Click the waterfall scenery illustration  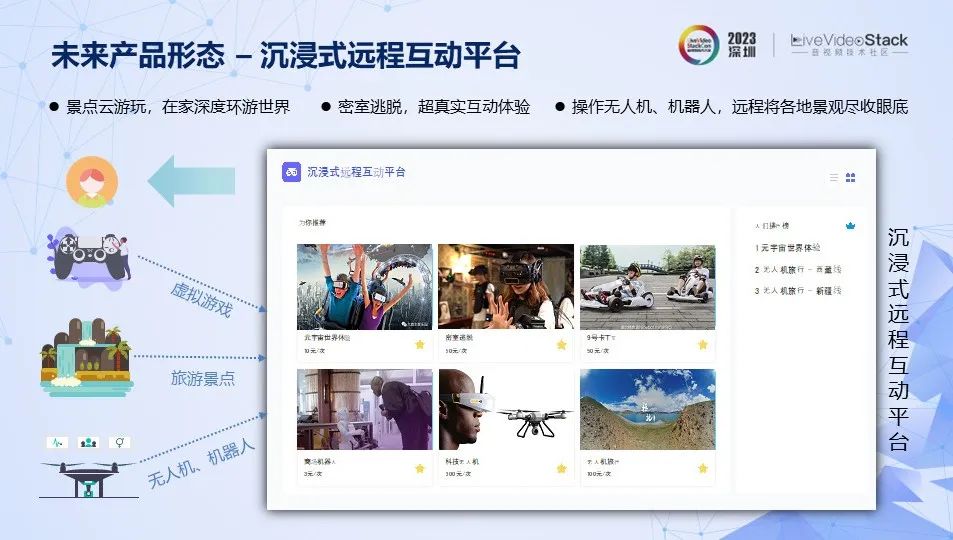point(86,357)
